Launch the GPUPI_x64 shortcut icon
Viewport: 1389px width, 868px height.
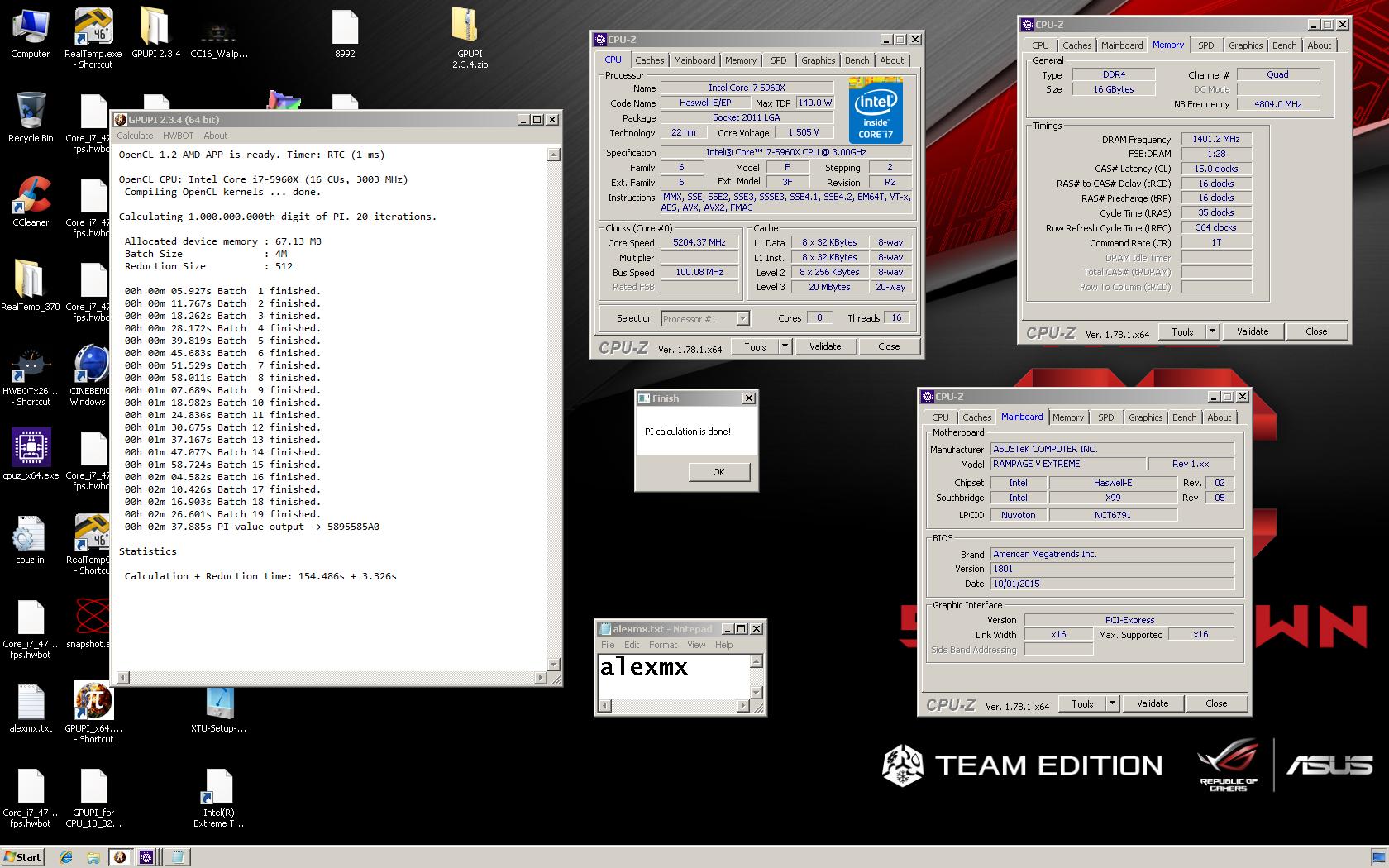(x=93, y=713)
